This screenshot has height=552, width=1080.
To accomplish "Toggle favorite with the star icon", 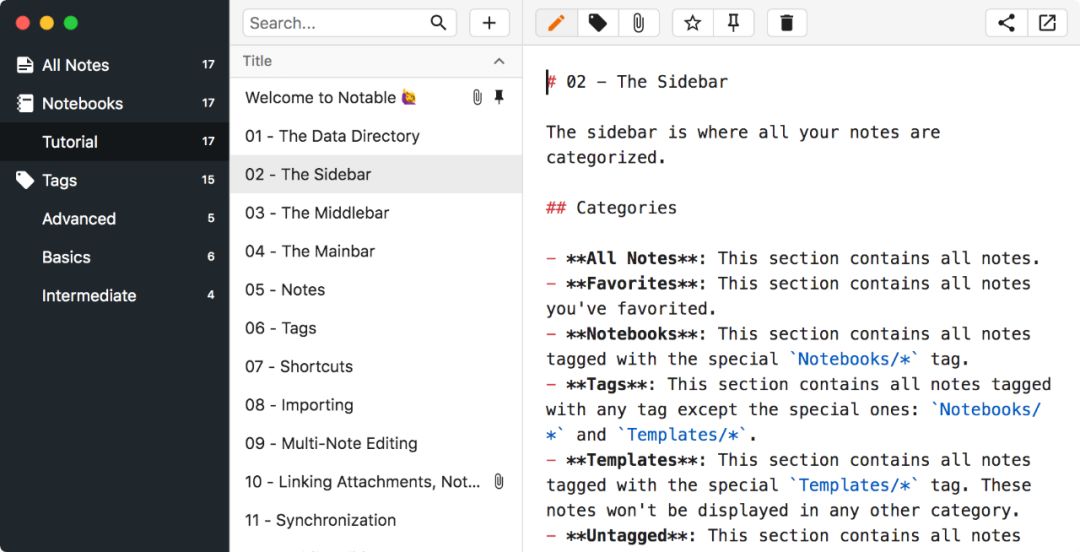I will point(692,23).
